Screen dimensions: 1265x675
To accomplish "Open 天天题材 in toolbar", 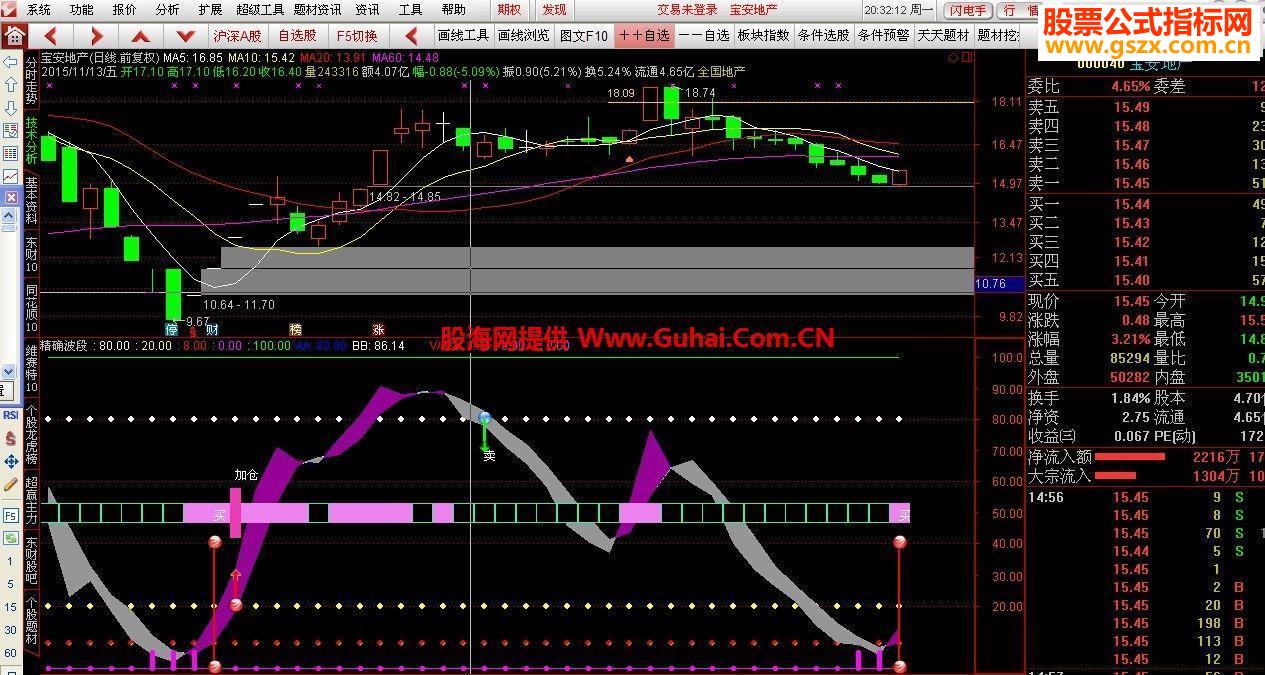I will tap(943, 35).
